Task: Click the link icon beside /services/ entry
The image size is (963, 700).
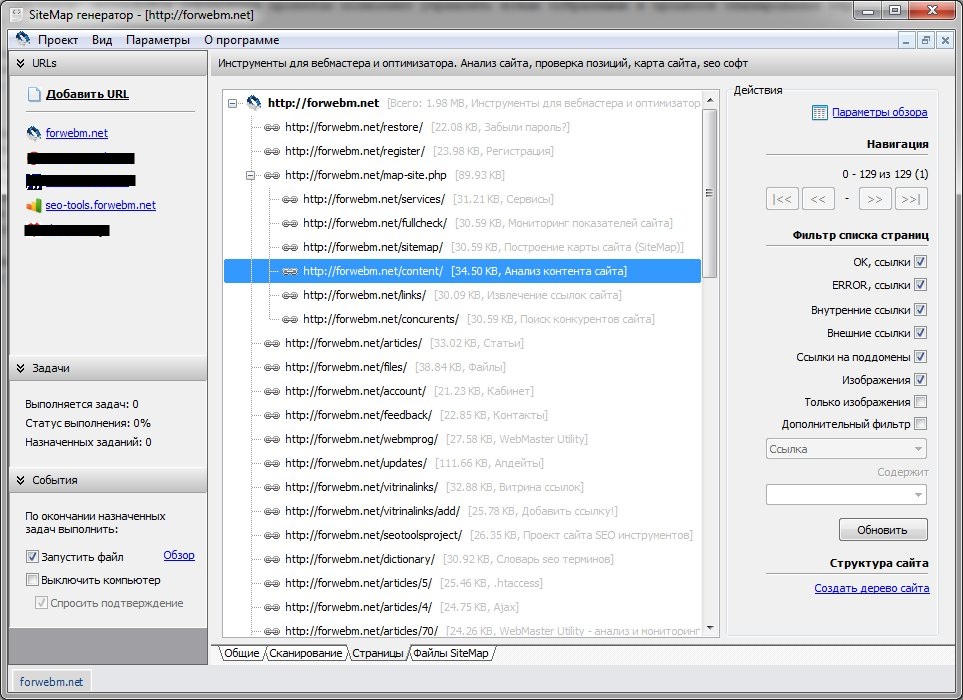Action: click(290, 199)
